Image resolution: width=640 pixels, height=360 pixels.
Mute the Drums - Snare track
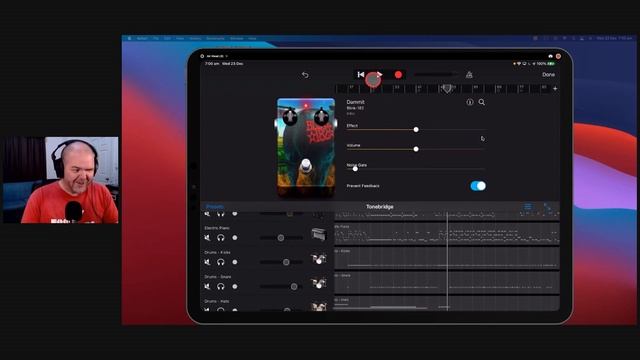click(207, 287)
